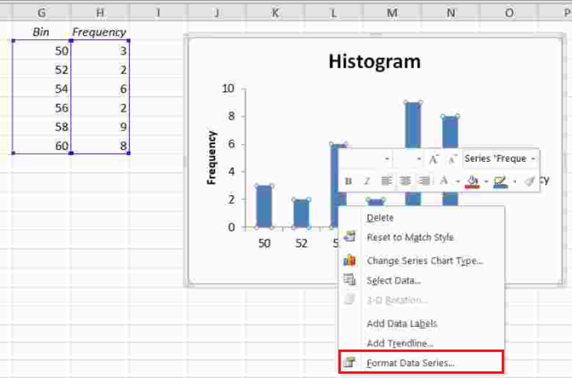Click the Italic icon in mini toolbar

click(x=367, y=181)
